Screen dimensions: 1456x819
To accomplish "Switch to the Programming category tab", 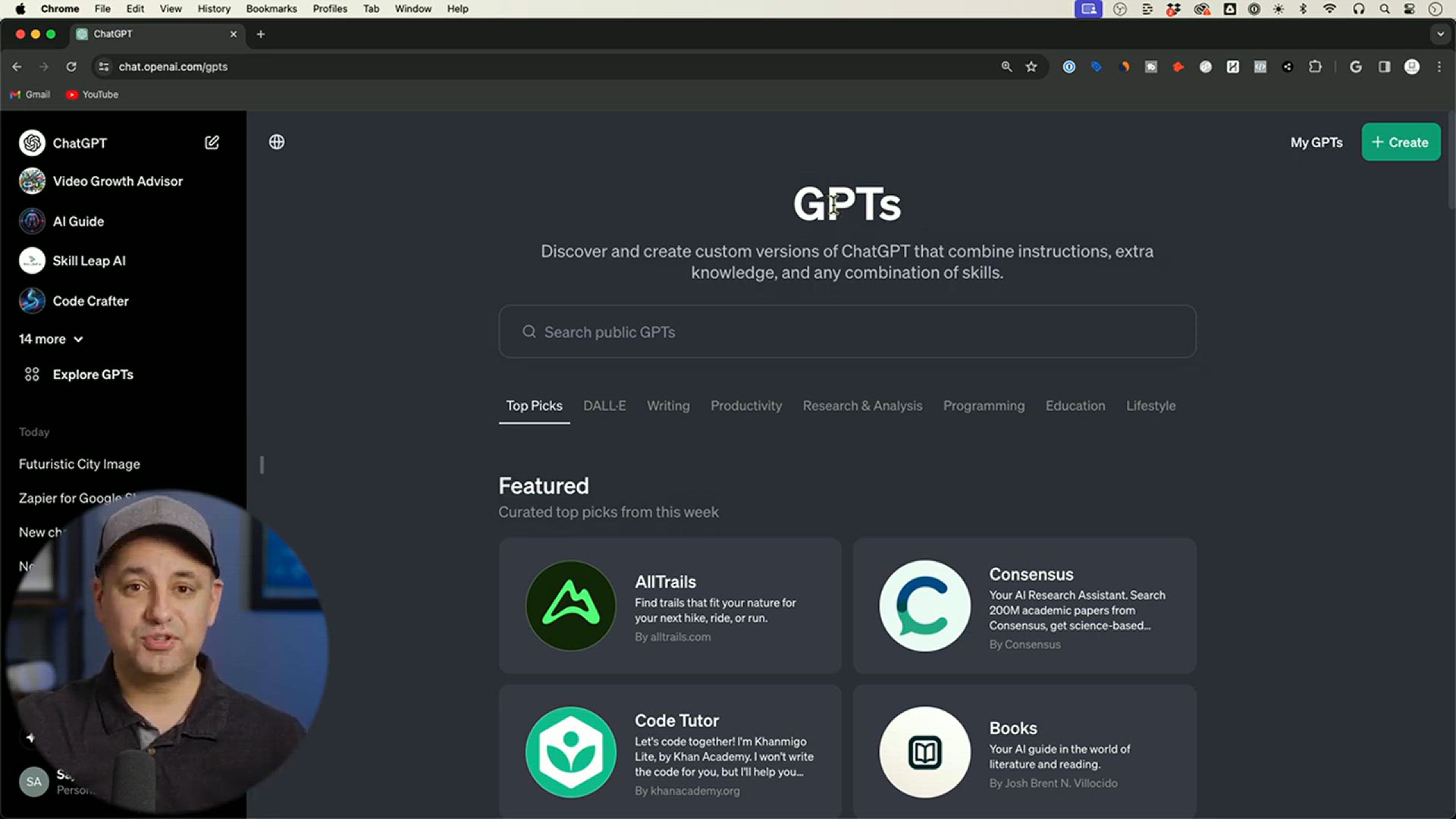I will pos(984,406).
